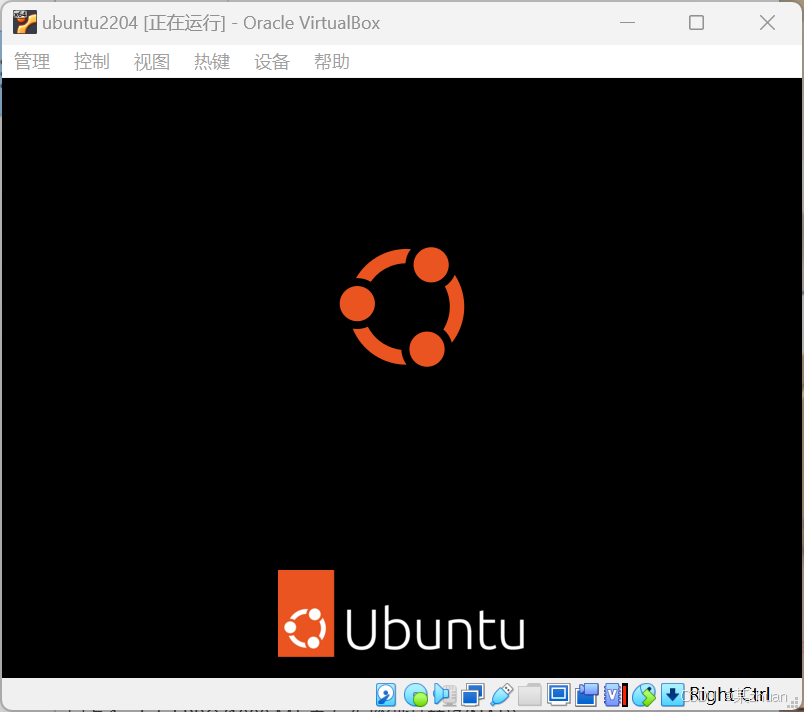
Task: Open the 管理 menu
Action: point(32,62)
